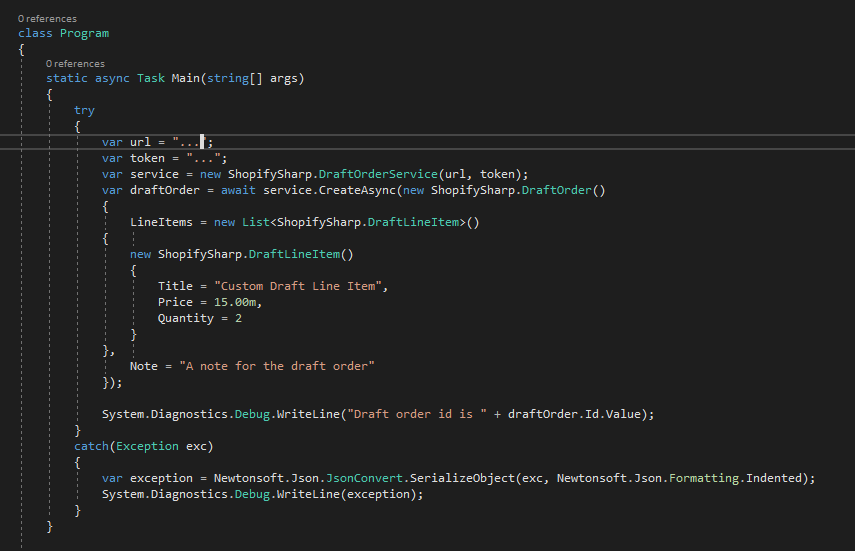Click the 'args' parameter name
Image resolution: width=855 pixels, height=551 pixels.
(284, 78)
